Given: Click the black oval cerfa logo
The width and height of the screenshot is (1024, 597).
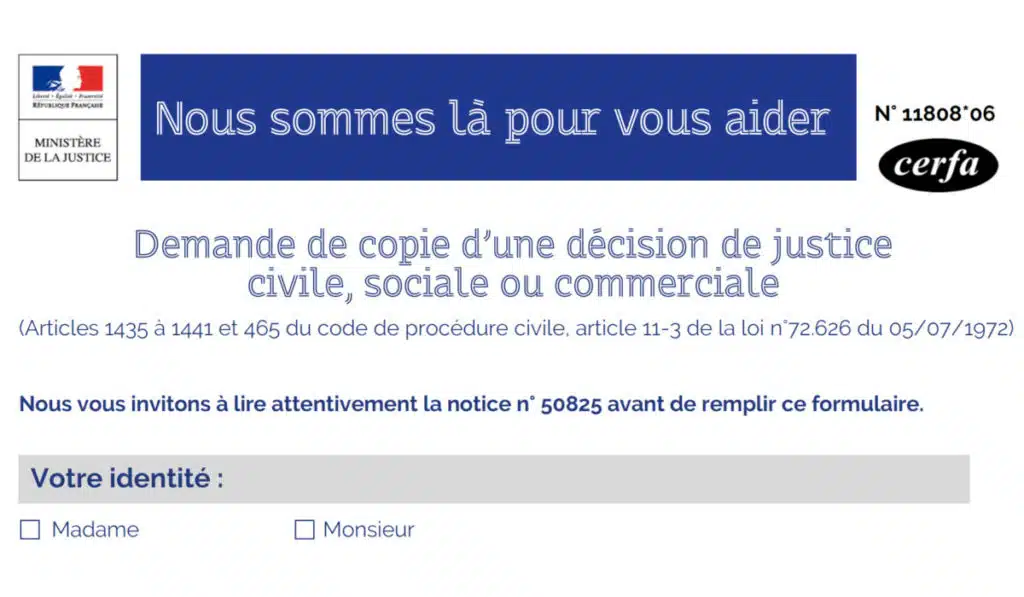Looking at the screenshot, I should pyautogui.click(x=938, y=165).
